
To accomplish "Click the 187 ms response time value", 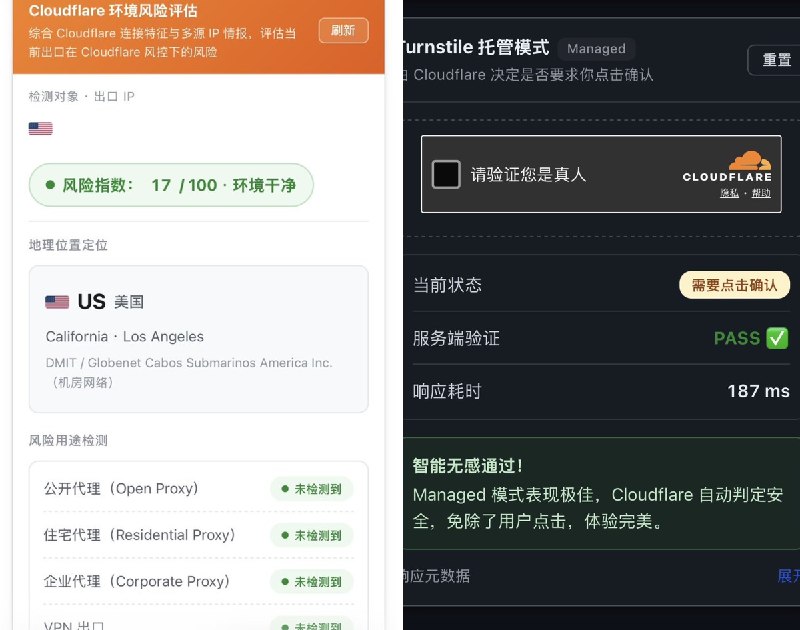I will (759, 391).
